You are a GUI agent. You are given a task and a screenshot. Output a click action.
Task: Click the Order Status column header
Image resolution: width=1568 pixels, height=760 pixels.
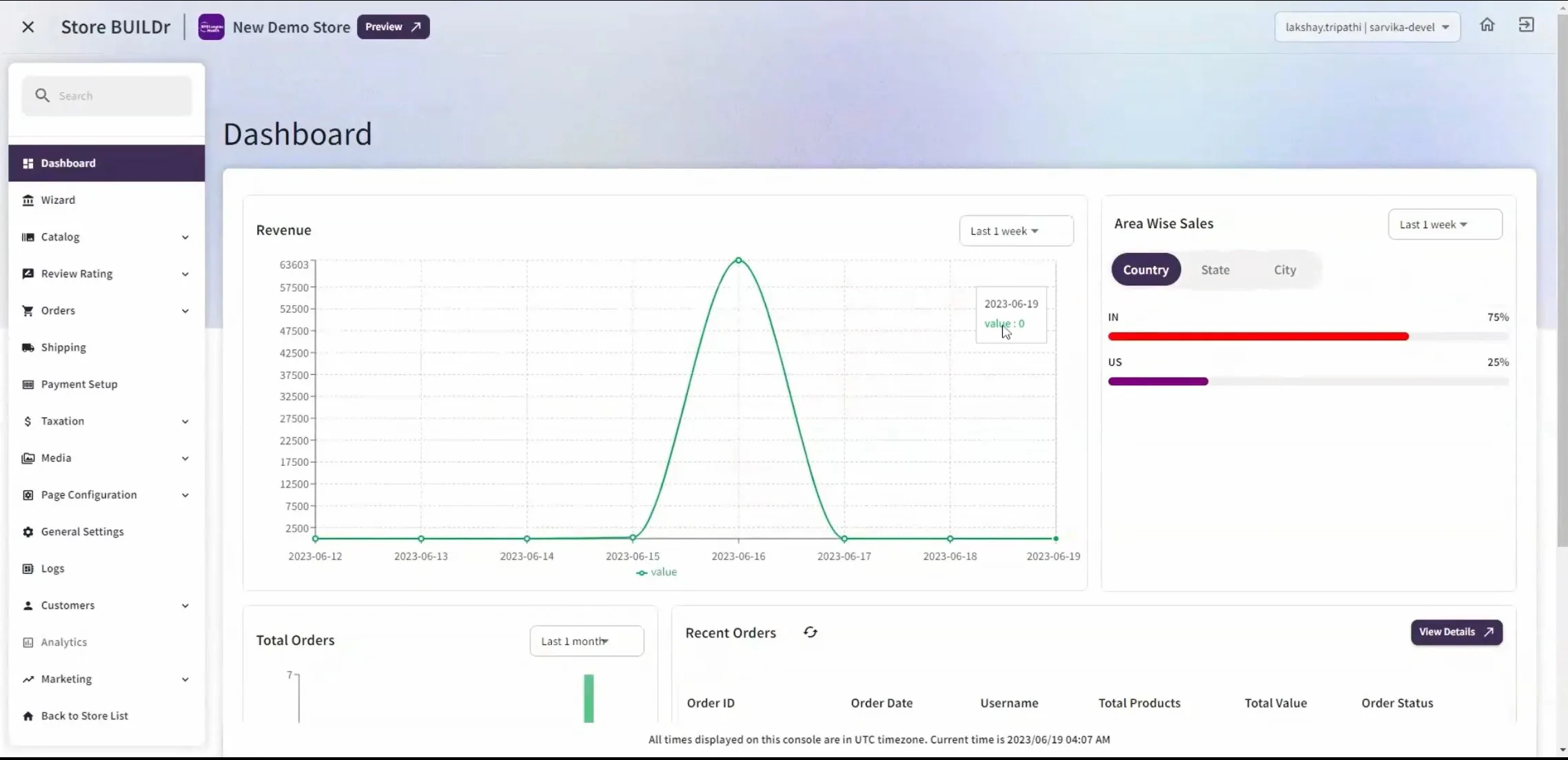pyautogui.click(x=1397, y=703)
